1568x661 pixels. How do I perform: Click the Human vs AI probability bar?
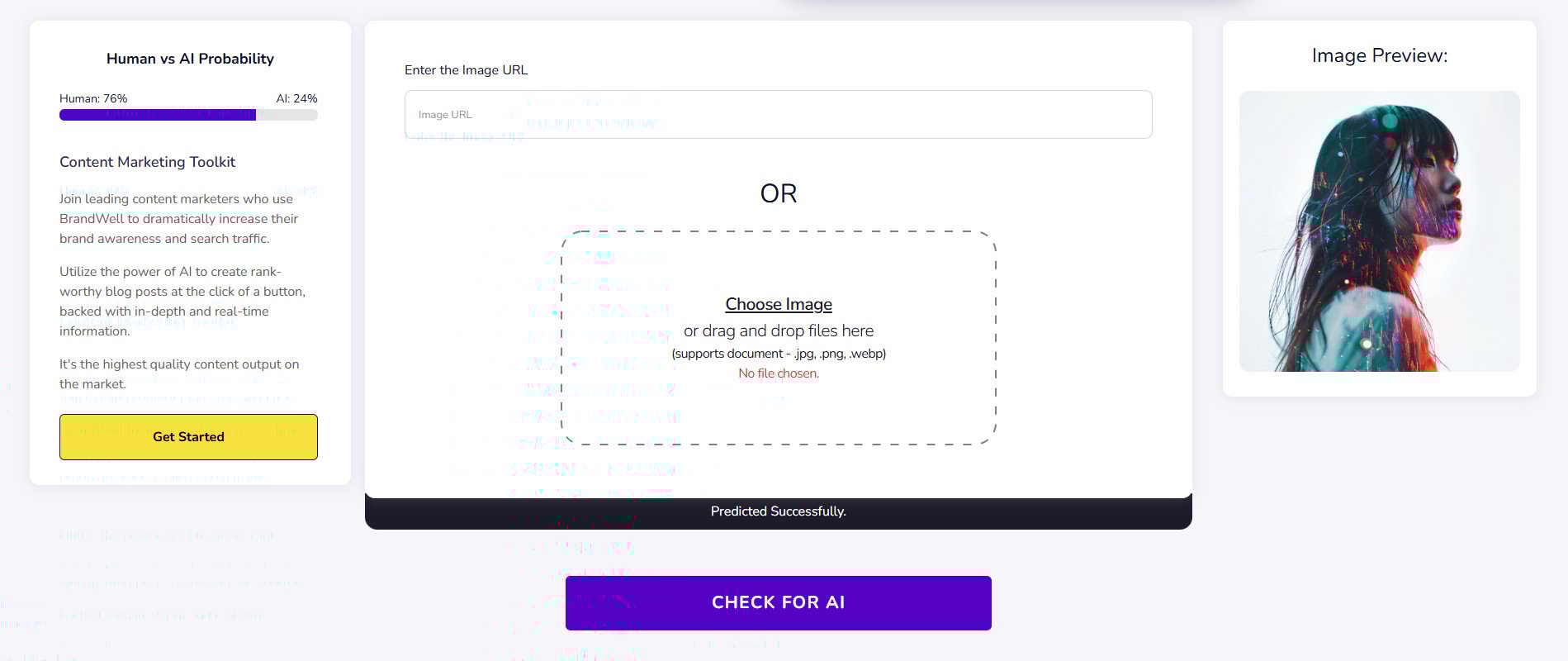click(188, 115)
